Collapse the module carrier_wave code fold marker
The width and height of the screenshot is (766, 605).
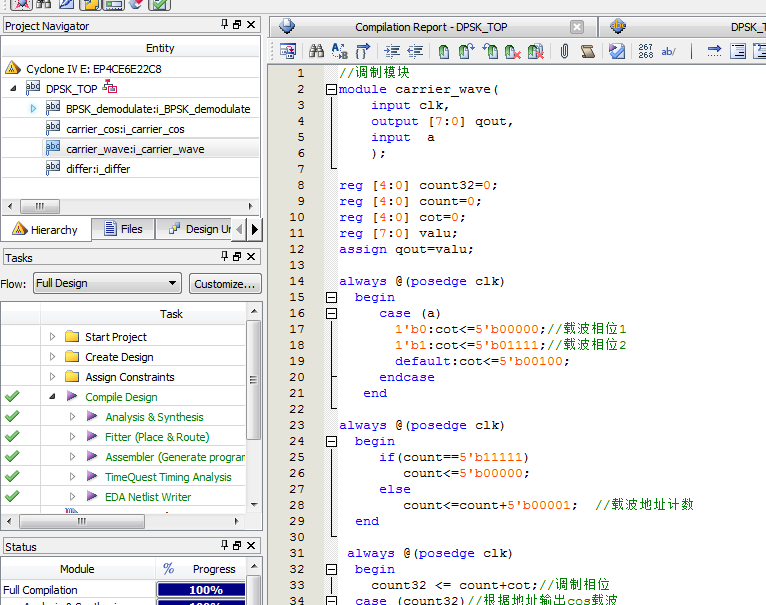click(331, 89)
